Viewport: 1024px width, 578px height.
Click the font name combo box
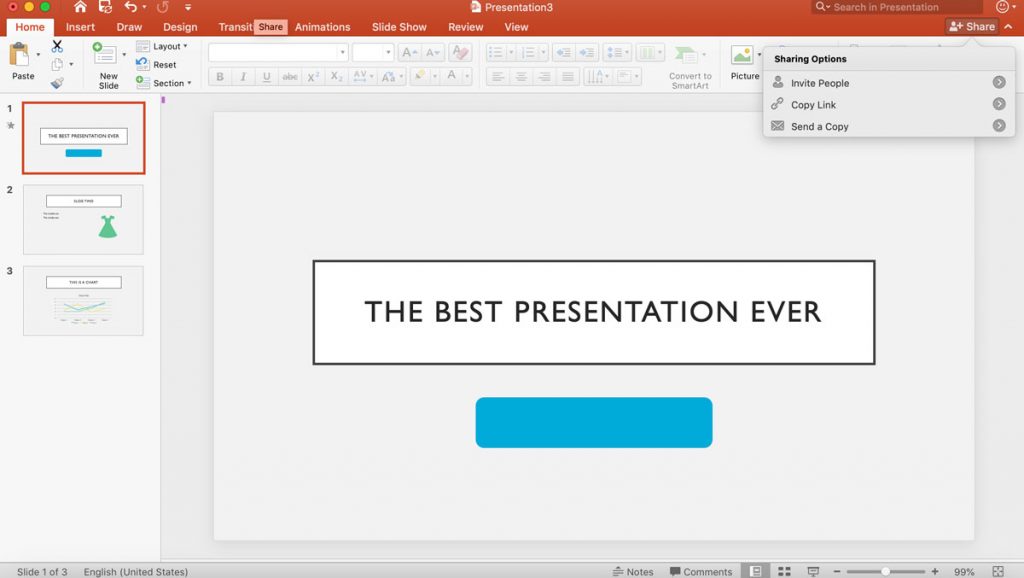tap(278, 52)
